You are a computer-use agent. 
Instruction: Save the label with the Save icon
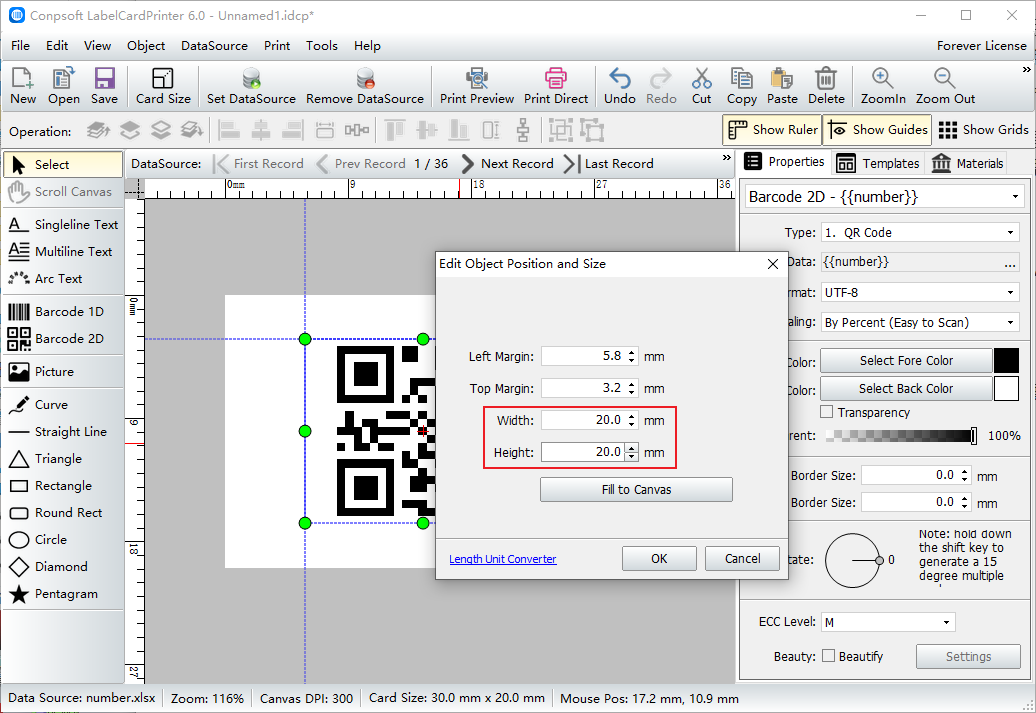pyautogui.click(x=104, y=86)
